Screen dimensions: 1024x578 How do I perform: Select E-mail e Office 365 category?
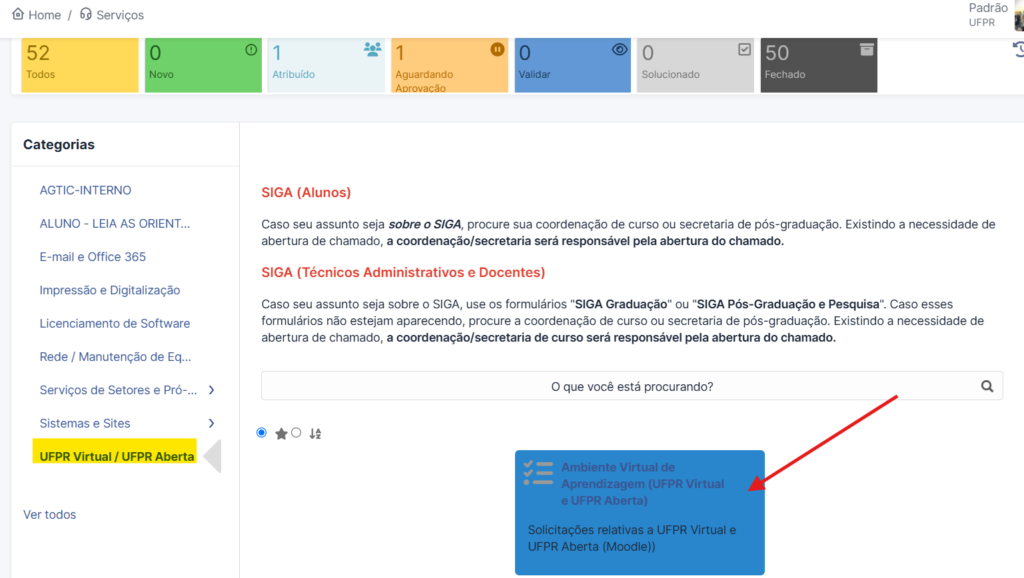[x=93, y=257]
